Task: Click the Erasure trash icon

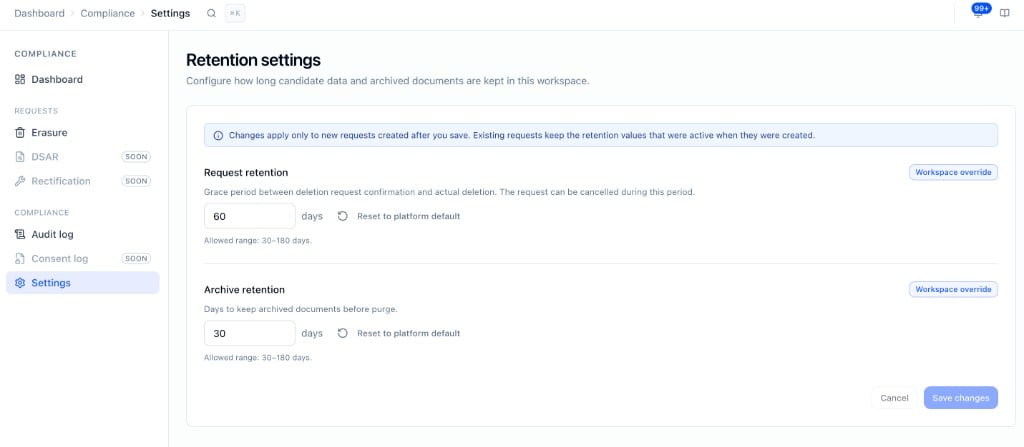Action: pos(20,133)
